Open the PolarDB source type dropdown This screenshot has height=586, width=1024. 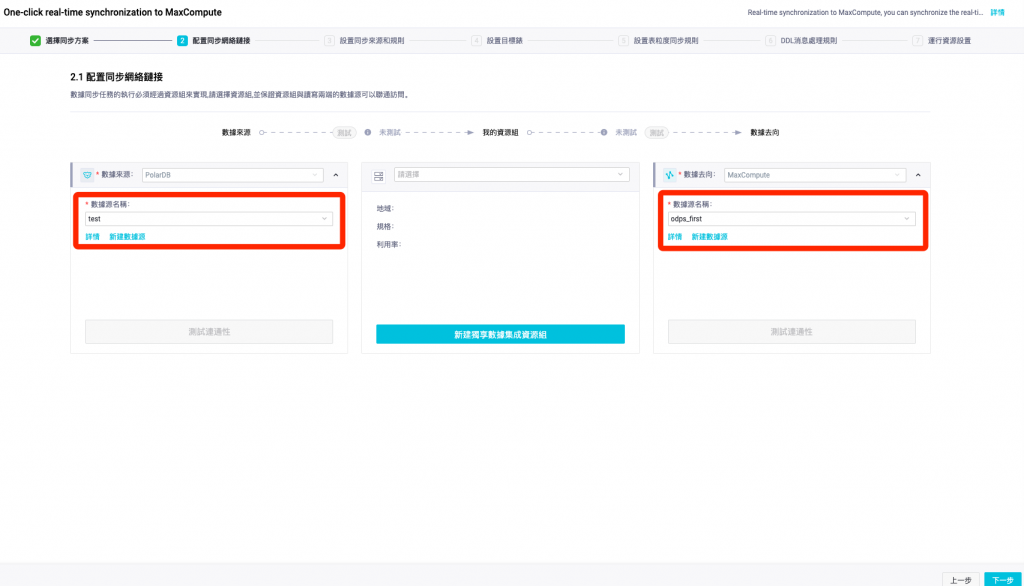[x=232, y=175]
